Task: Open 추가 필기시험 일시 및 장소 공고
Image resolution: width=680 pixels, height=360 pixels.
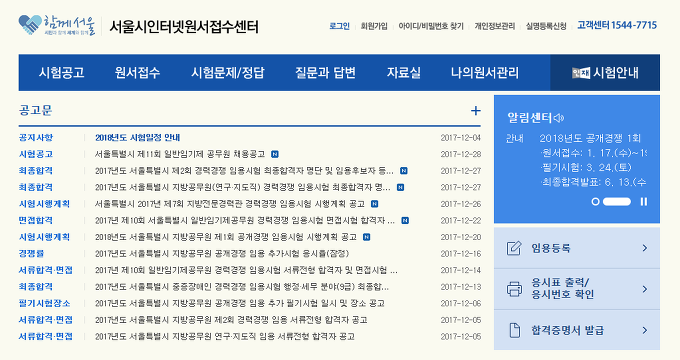Action: [240, 303]
